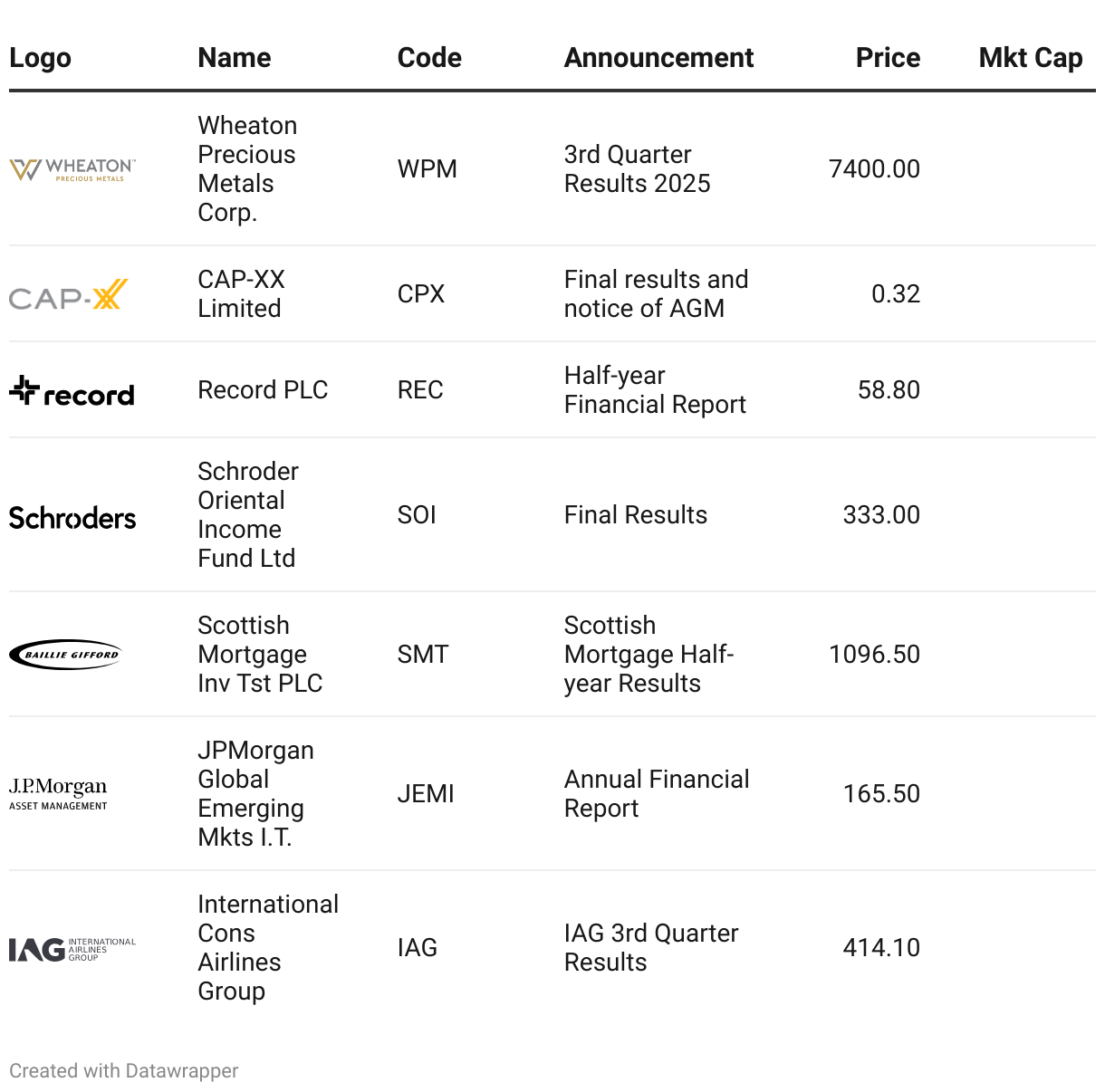
Task: Click the Record PLC logo
Action: (72, 391)
